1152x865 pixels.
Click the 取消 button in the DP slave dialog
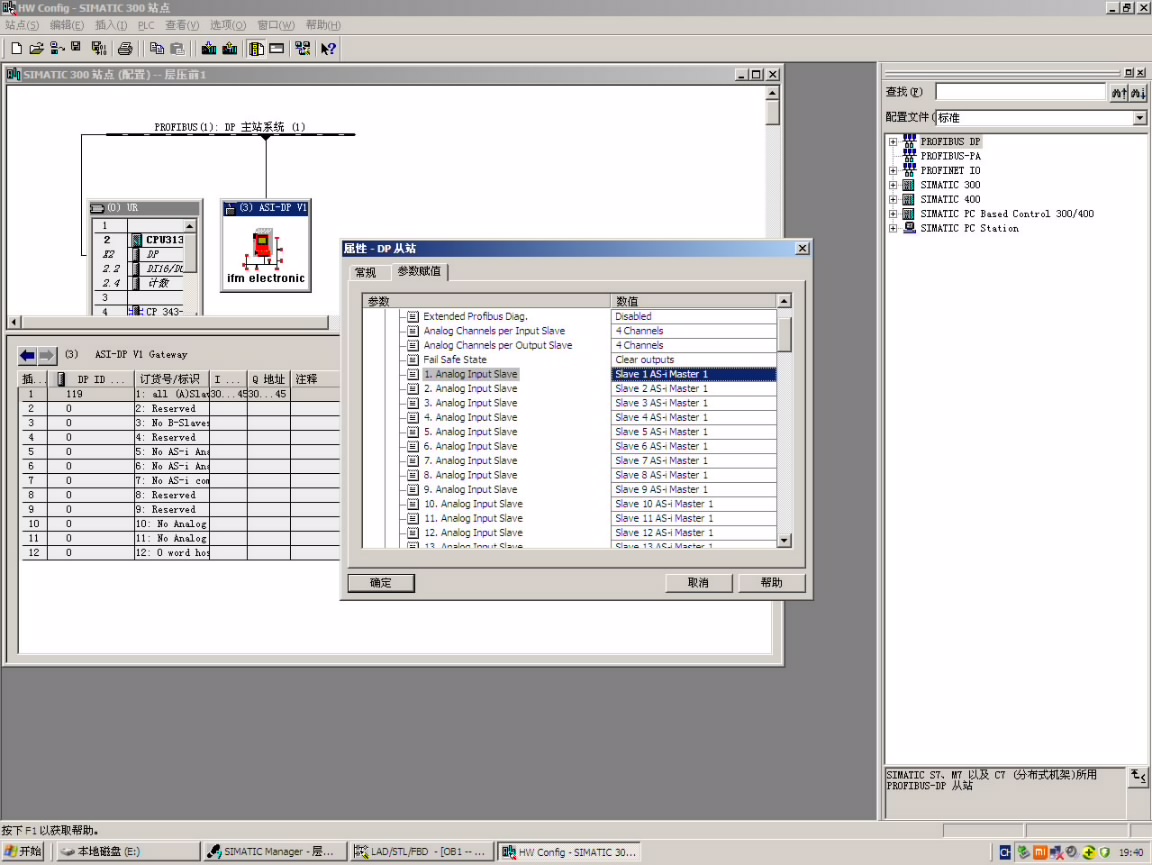(x=698, y=583)
